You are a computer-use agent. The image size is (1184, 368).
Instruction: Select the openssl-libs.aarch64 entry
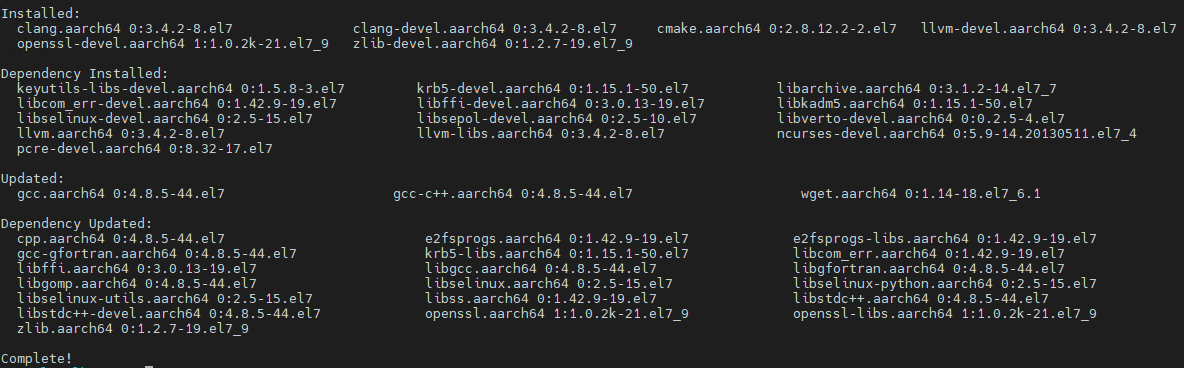pos(945,314)
